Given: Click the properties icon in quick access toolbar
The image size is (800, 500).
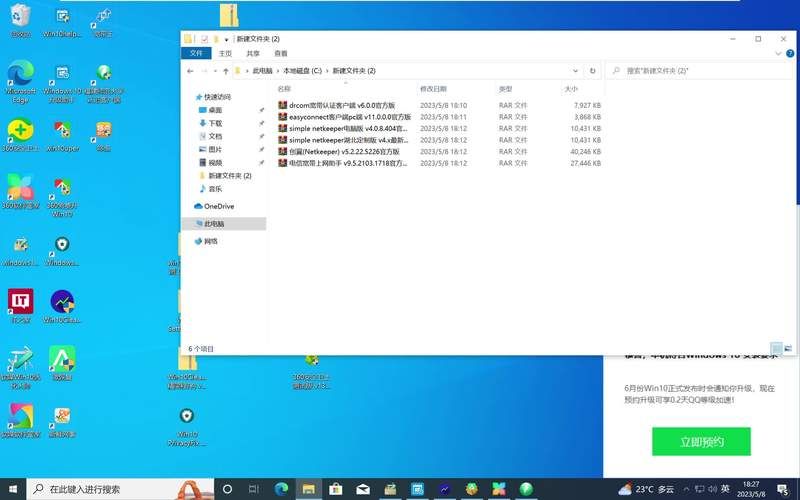Looking at the screenshot, I should 204,39.
